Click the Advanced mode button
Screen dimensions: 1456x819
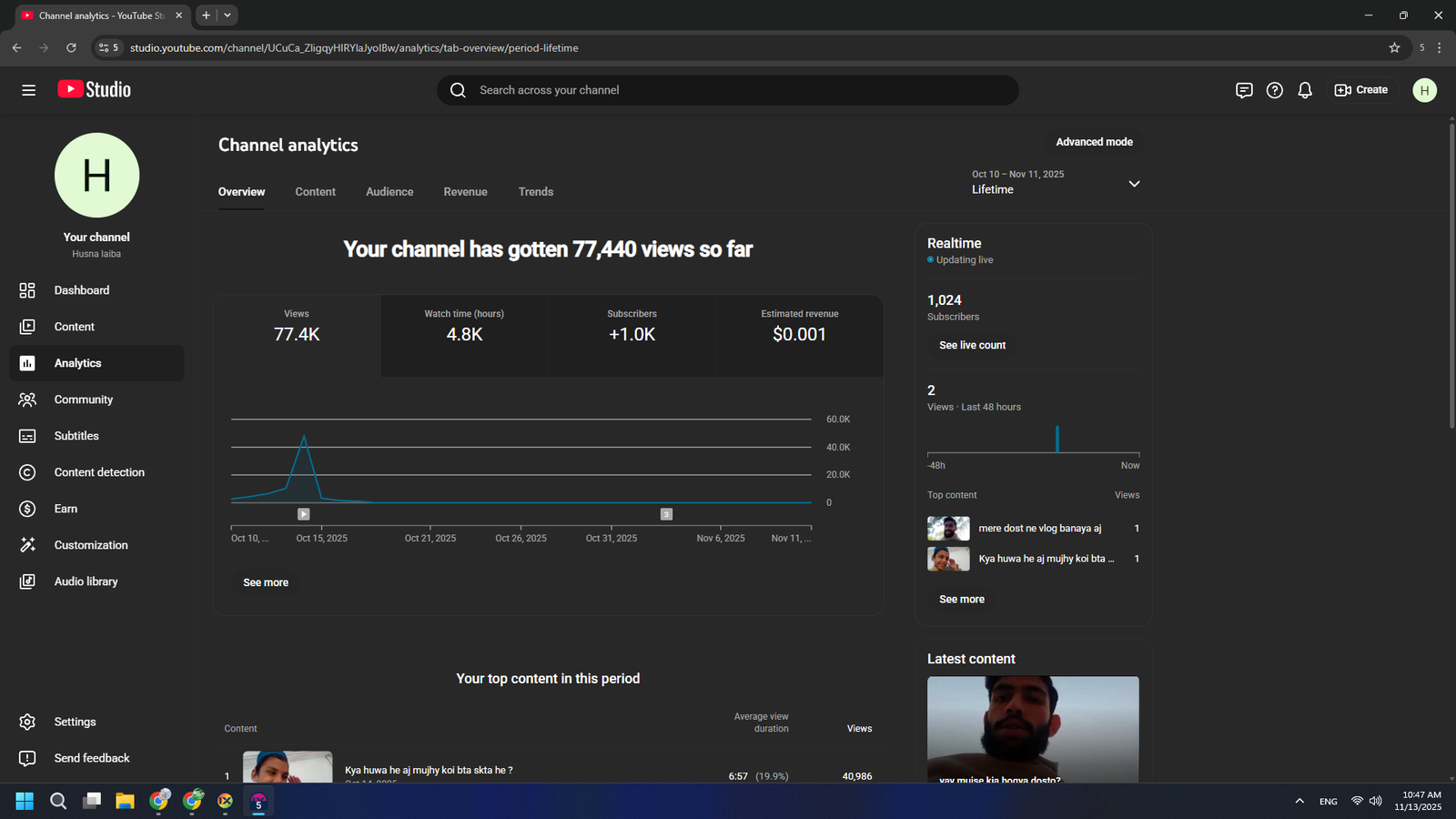(x=1094, y=142)
